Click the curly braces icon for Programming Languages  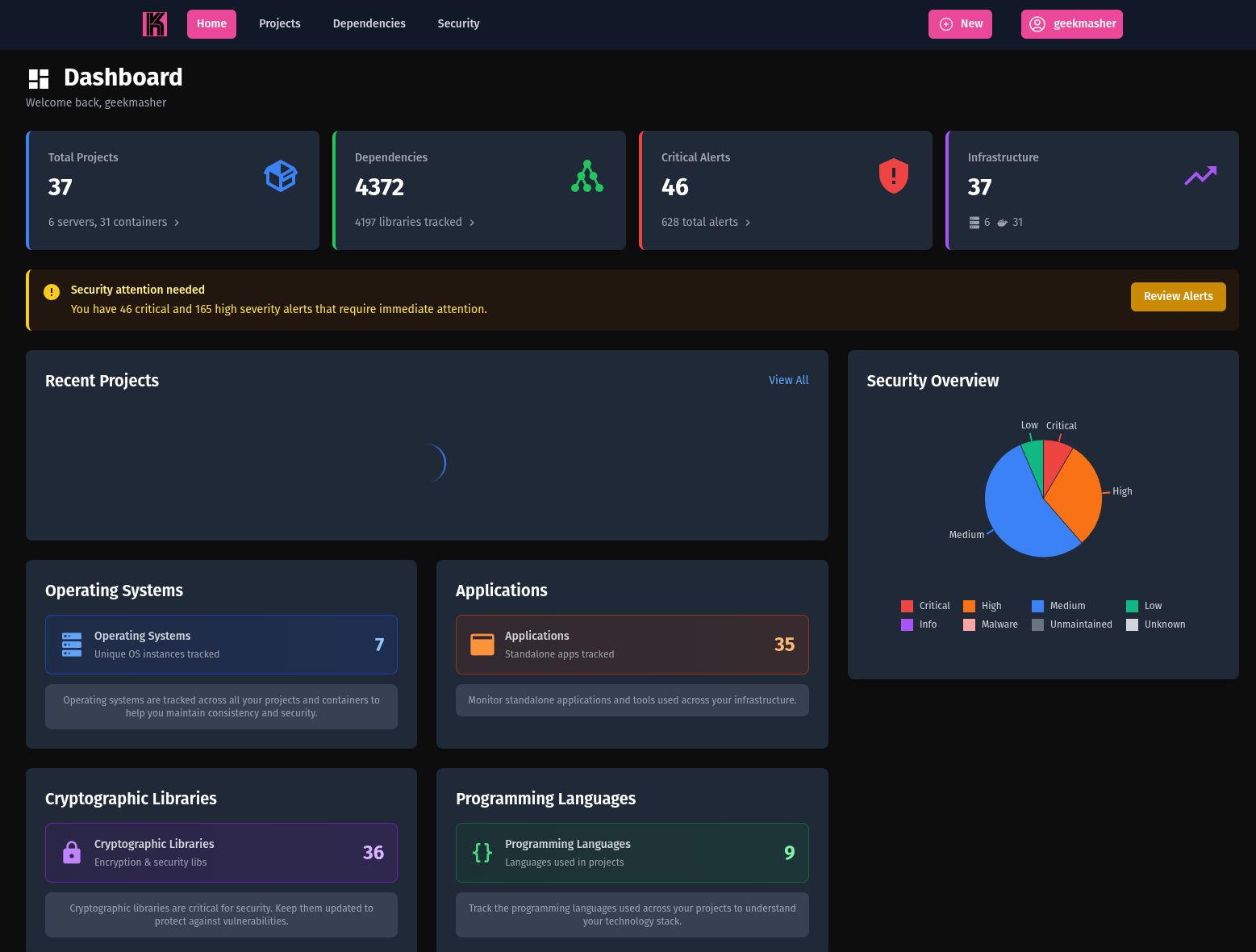coord(482,852)
